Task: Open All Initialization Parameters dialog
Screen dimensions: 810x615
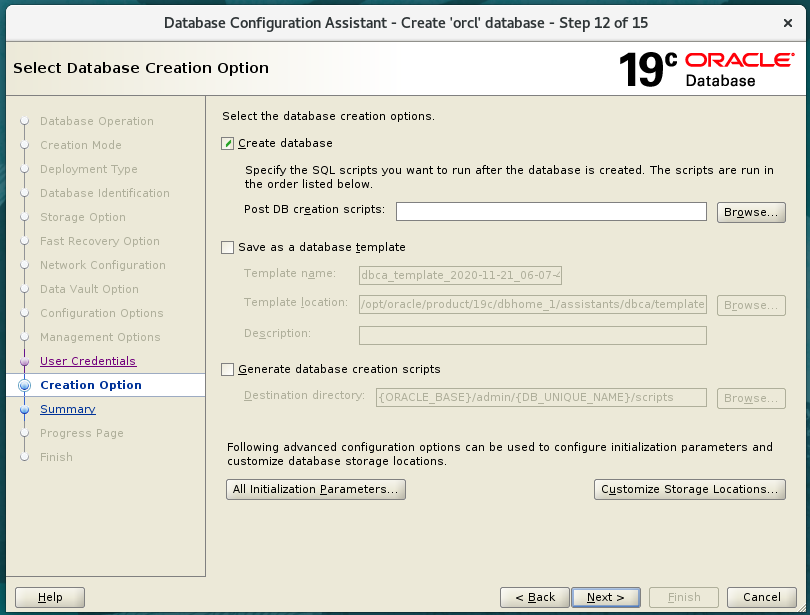Action: 316,489
